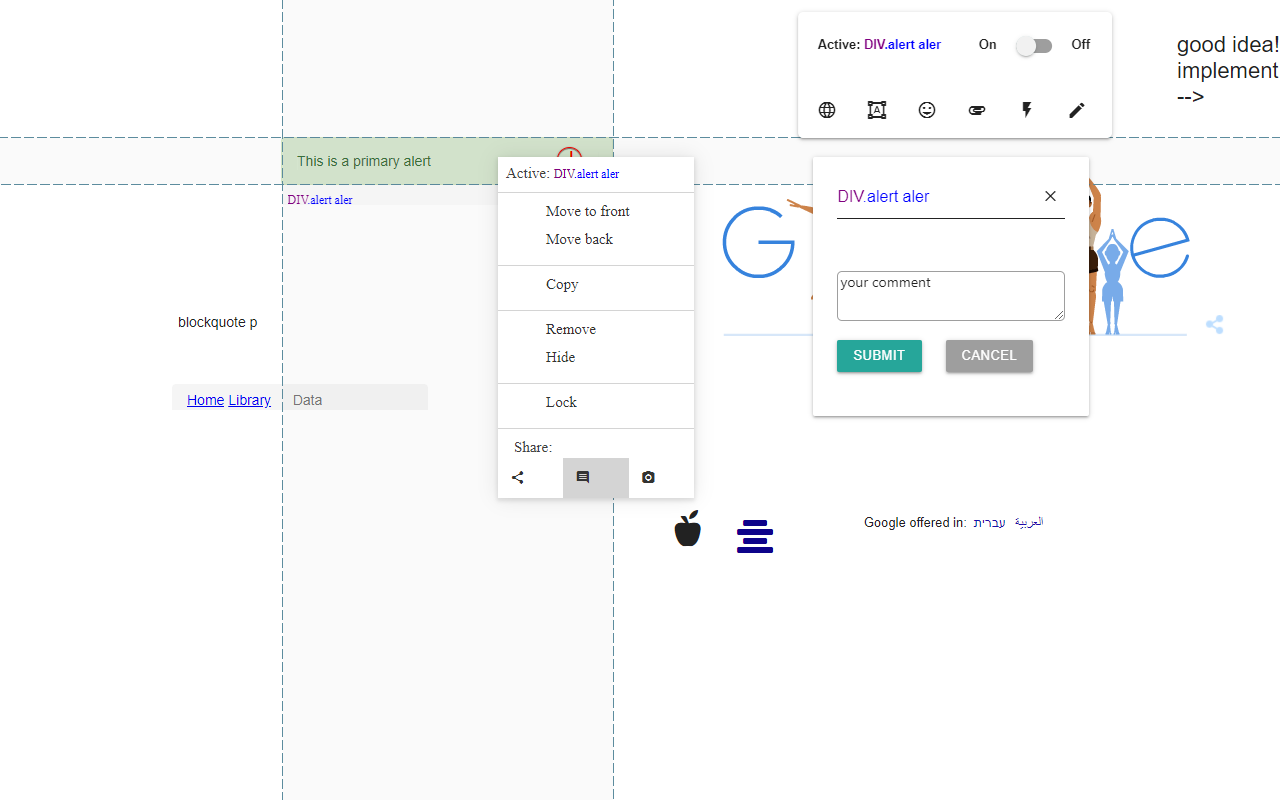Image resolution: width=1280 pixels, height=800 pixels.
Task: Click the comment icon under Share
Action: click(x=583, y=478)
